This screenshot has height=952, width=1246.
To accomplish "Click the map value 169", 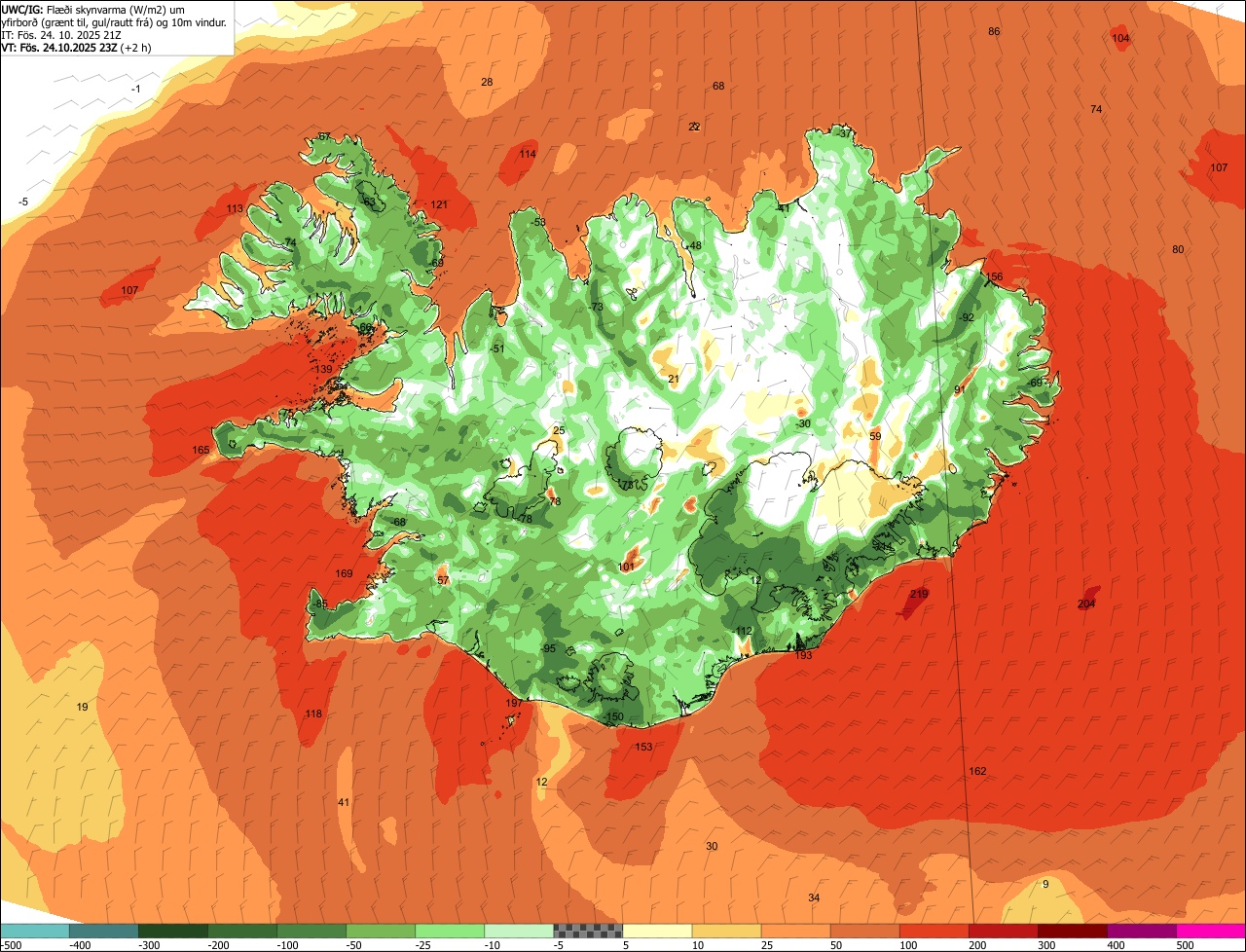I will pos(345,573).
